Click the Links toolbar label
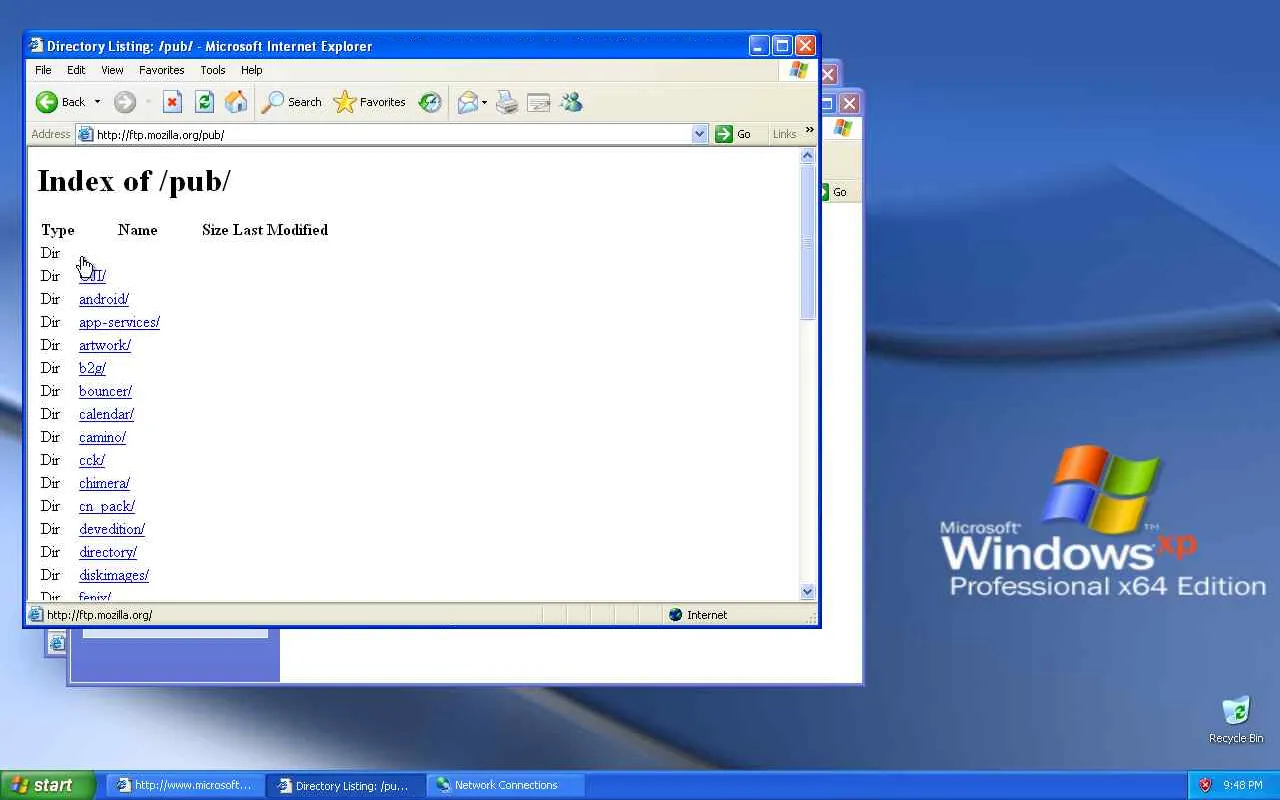This screenshot has height=800, width=1280. tap(784, 134)
